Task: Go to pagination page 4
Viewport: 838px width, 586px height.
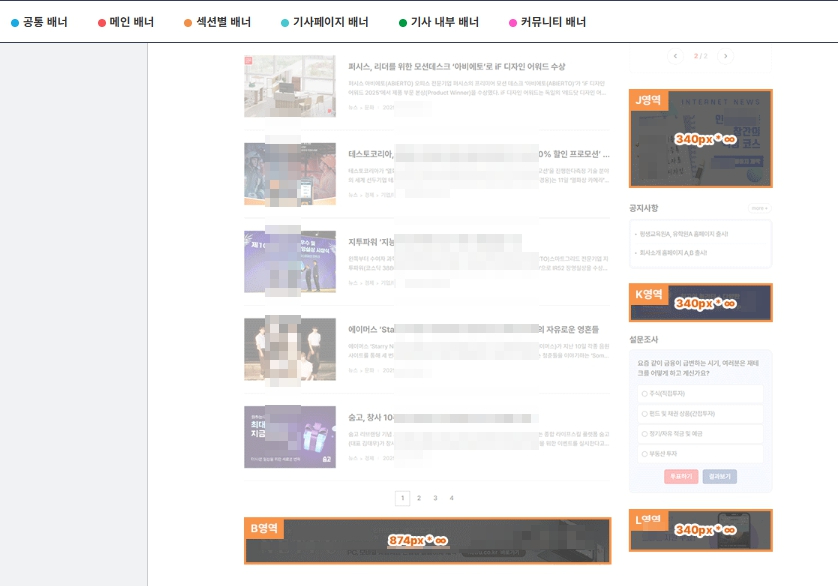Action: [452, 498]
